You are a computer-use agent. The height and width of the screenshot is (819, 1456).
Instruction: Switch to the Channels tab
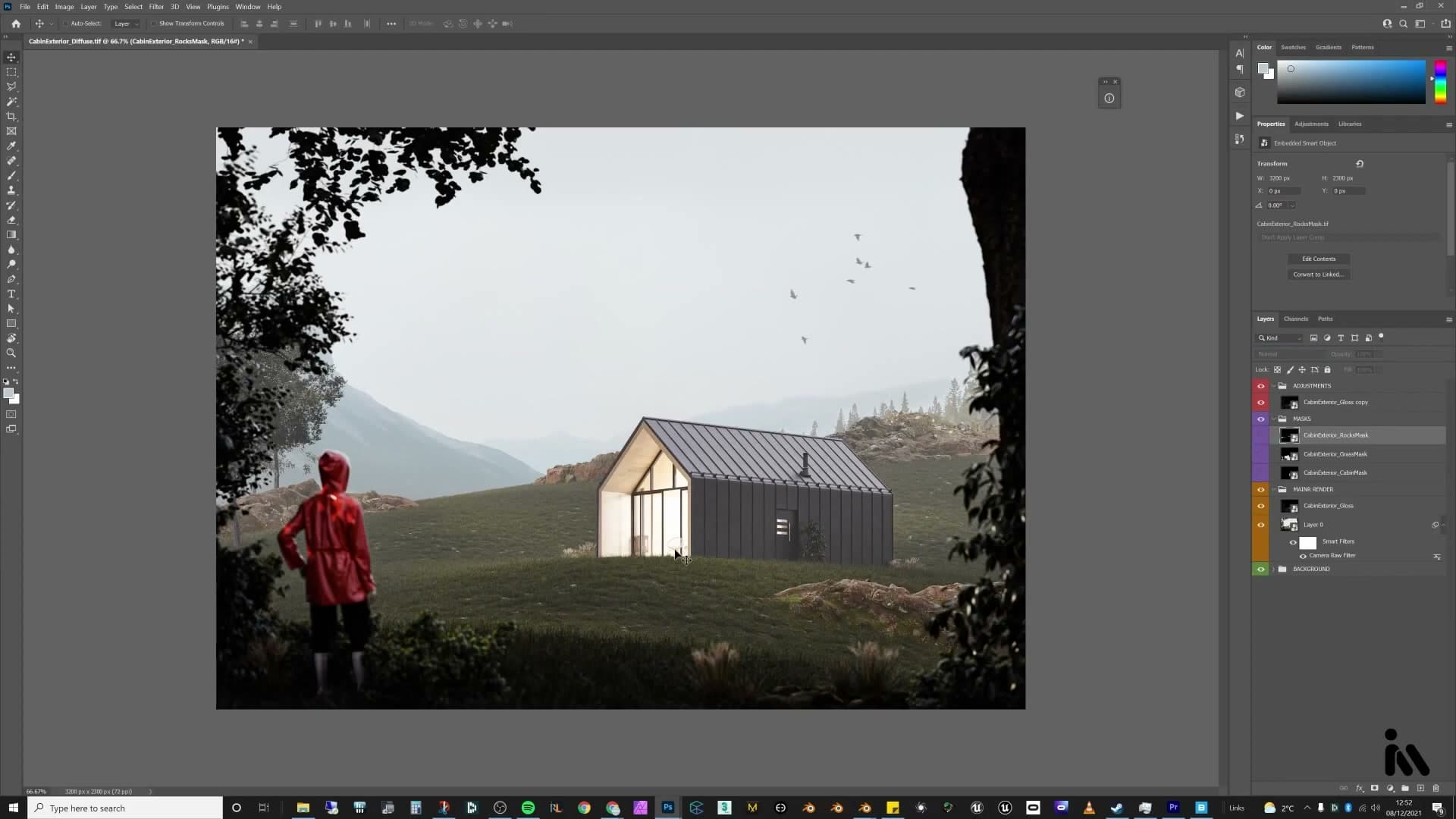coord(1295,319)
